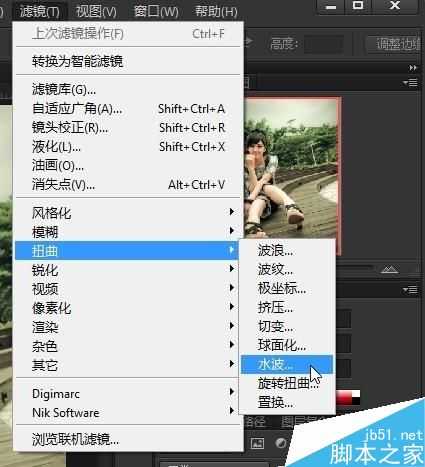Open the 帮助(H) menu
Screen dimensions: 425x467
pos(216,11)
